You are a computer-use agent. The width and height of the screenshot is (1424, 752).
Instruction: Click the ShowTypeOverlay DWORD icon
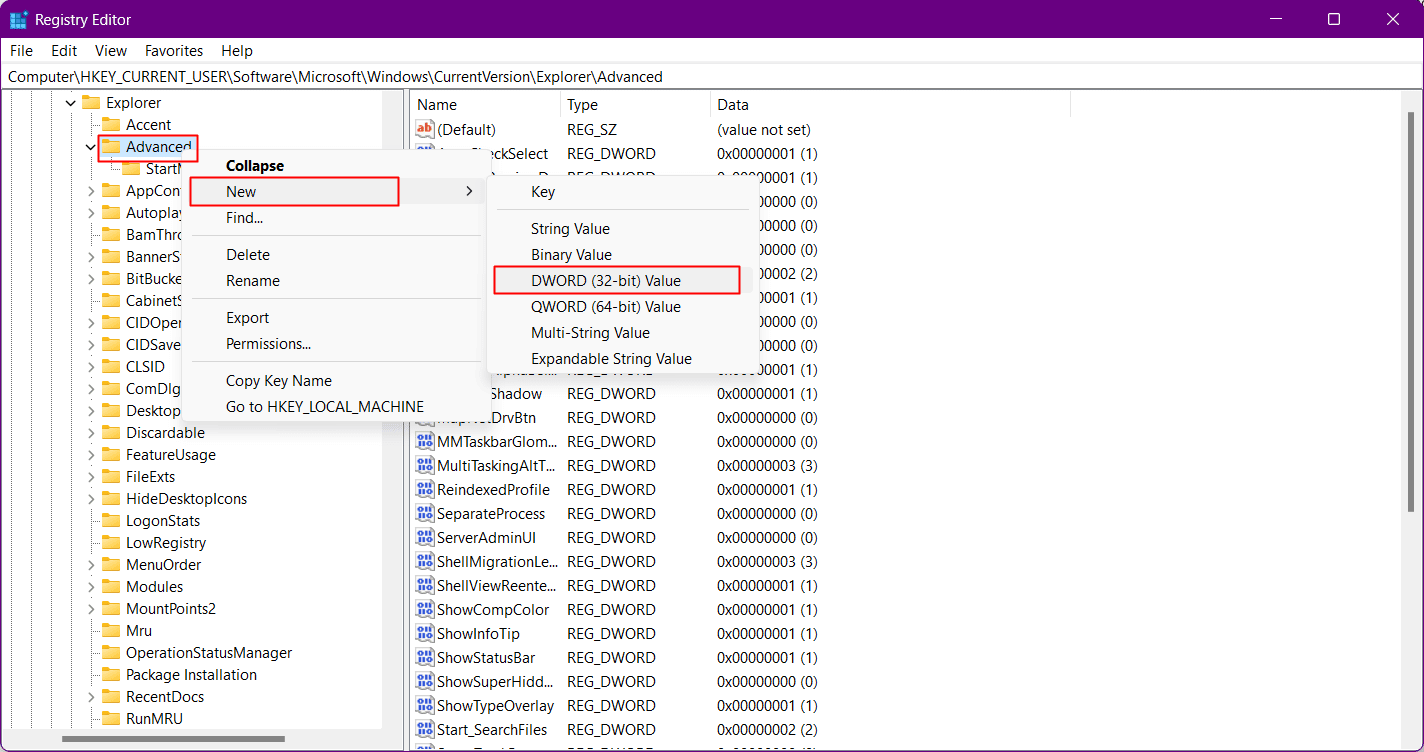click(x=425, y=705)
